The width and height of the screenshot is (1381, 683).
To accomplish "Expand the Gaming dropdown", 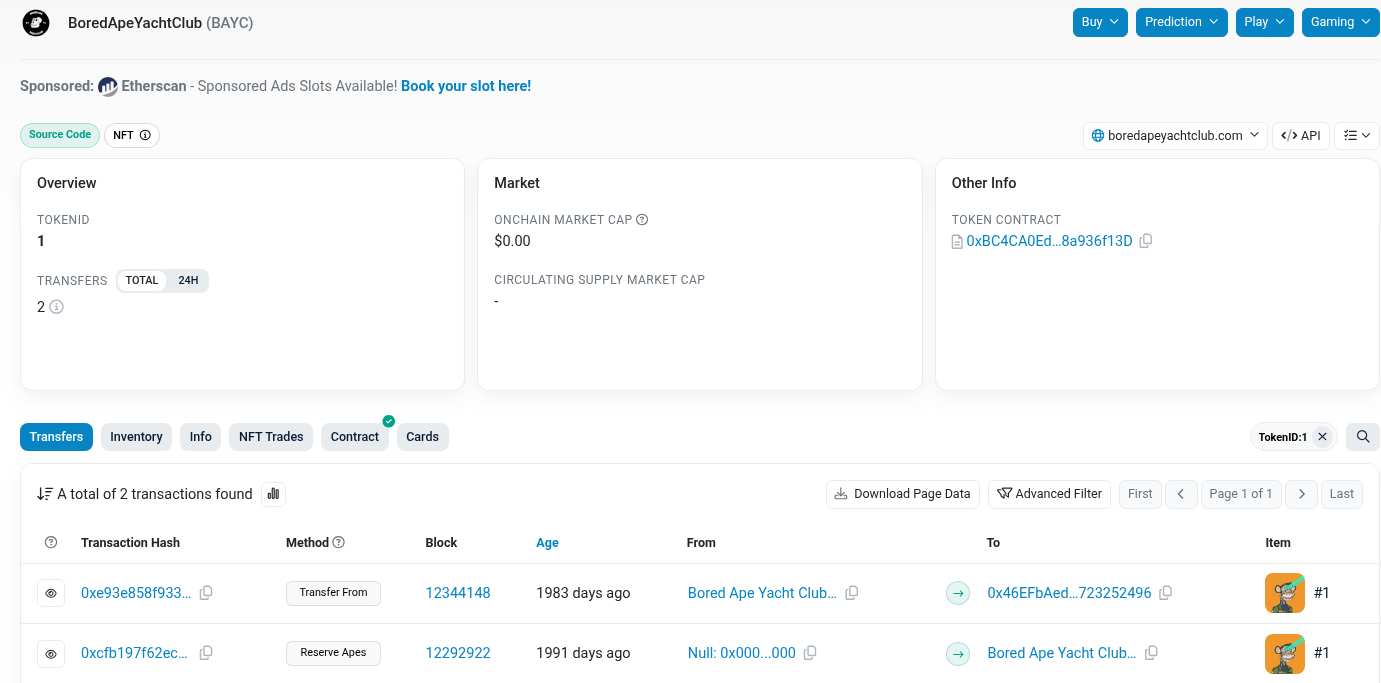I will coord(1341,22).
